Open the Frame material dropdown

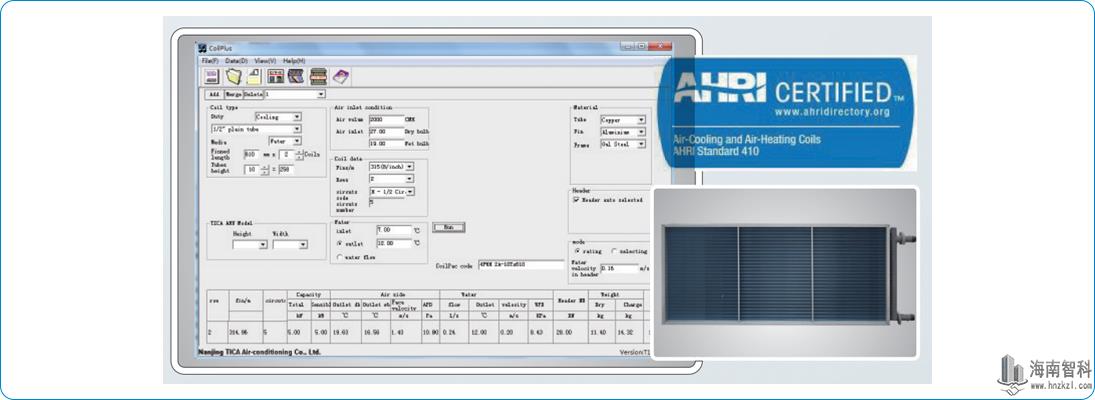click(x=623, y=144)
